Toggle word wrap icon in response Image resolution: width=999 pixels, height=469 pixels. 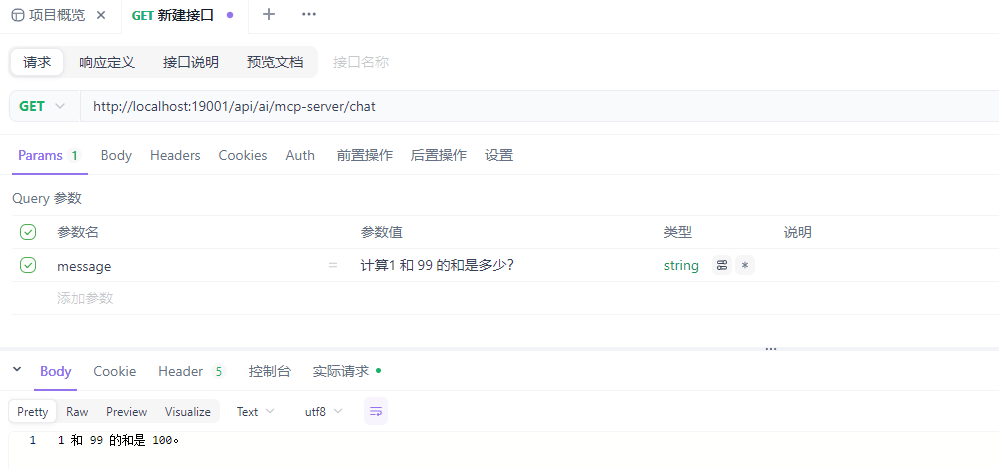[376, 411]
